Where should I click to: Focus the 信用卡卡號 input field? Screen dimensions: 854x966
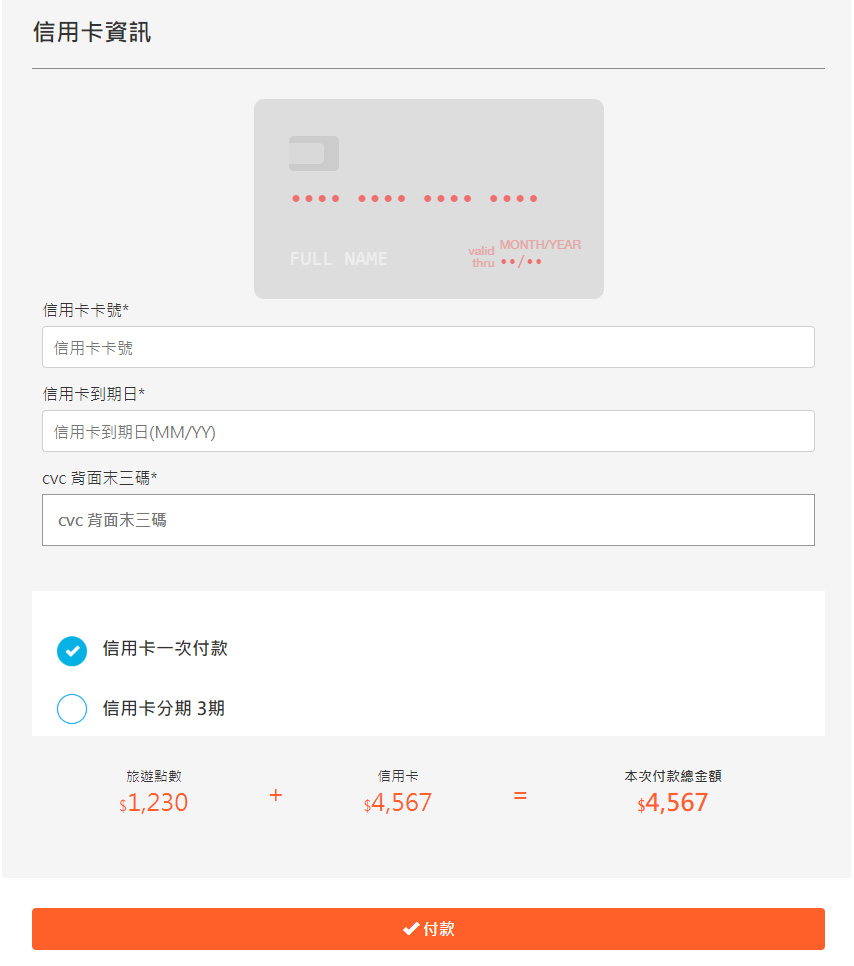point(428,347)
